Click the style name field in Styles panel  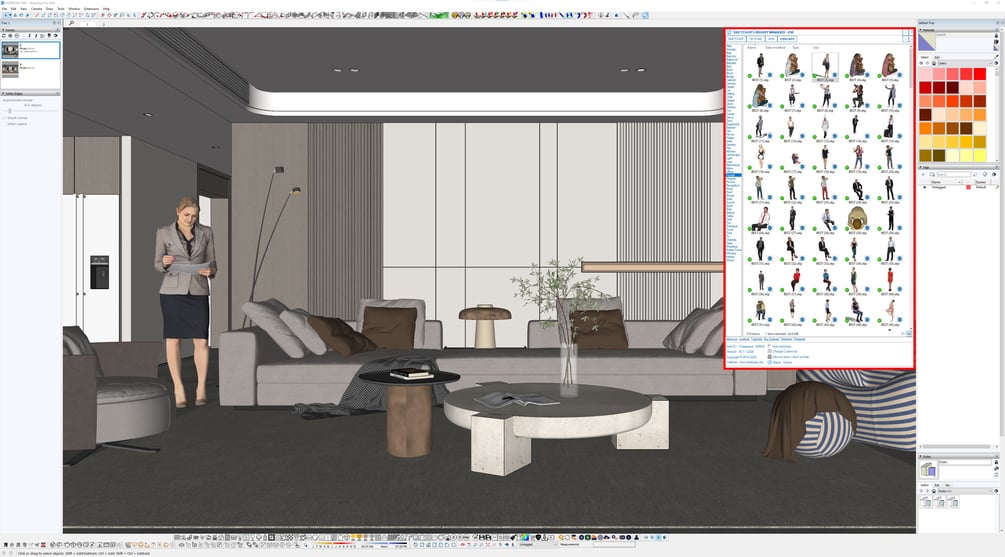click(x=965, y=462)
